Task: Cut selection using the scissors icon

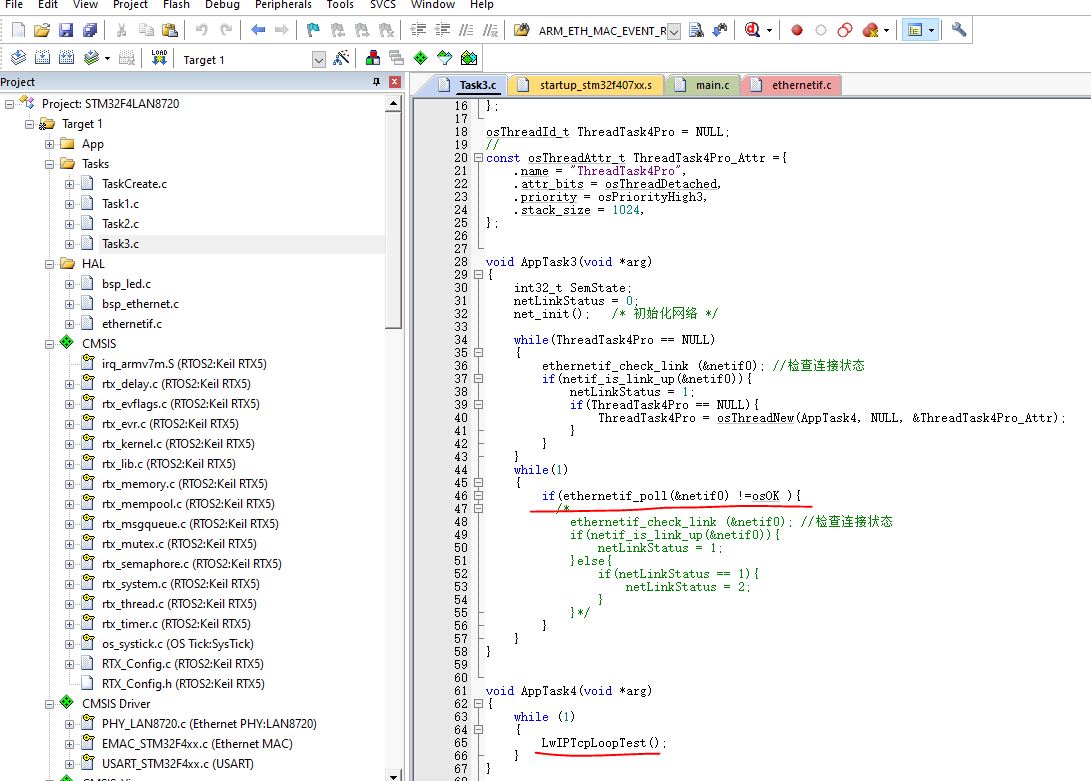Action: 121,30
